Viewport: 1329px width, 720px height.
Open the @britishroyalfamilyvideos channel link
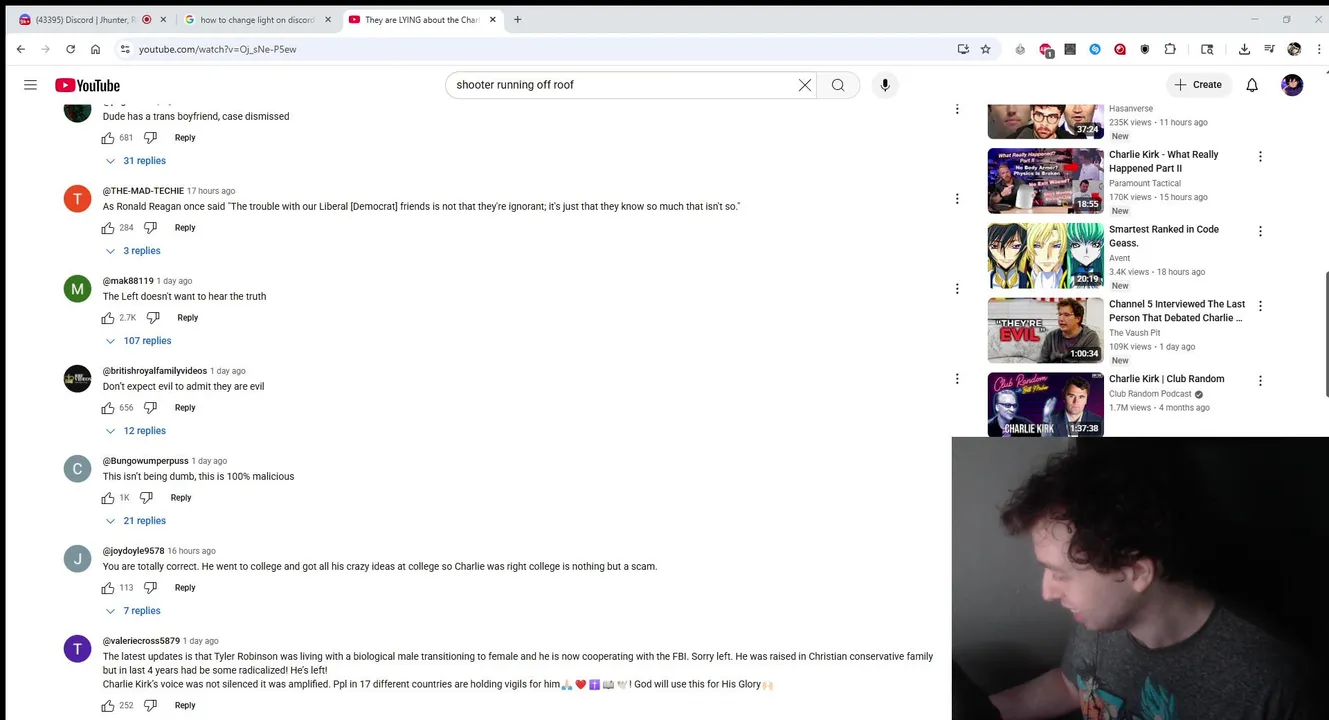click(x=155, y=371)
